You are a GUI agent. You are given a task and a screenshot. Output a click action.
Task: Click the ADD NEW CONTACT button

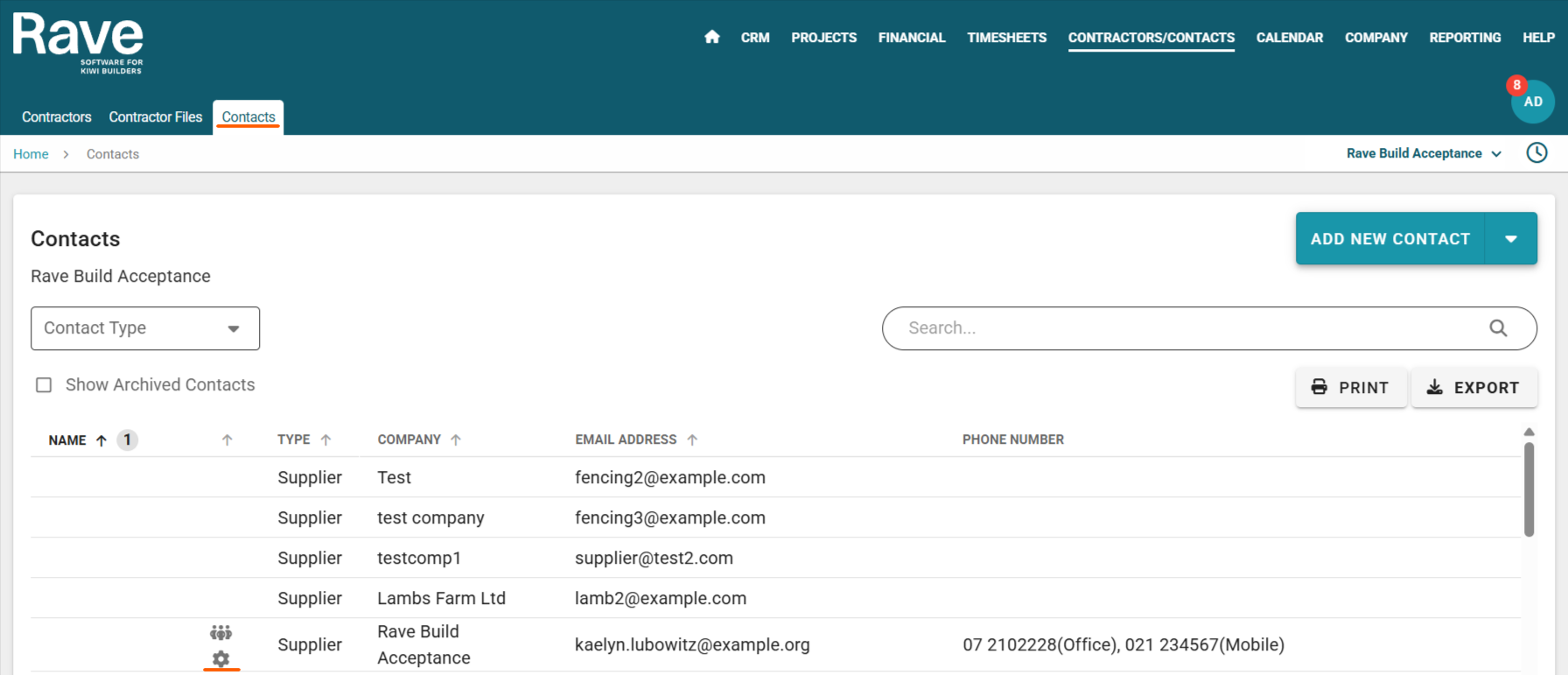point(1390,239)
